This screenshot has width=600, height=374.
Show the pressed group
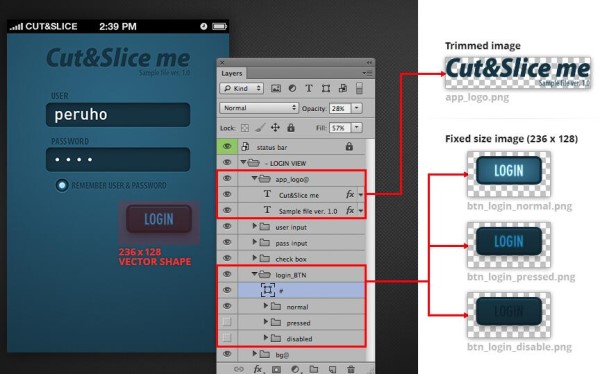pos(227,322)
